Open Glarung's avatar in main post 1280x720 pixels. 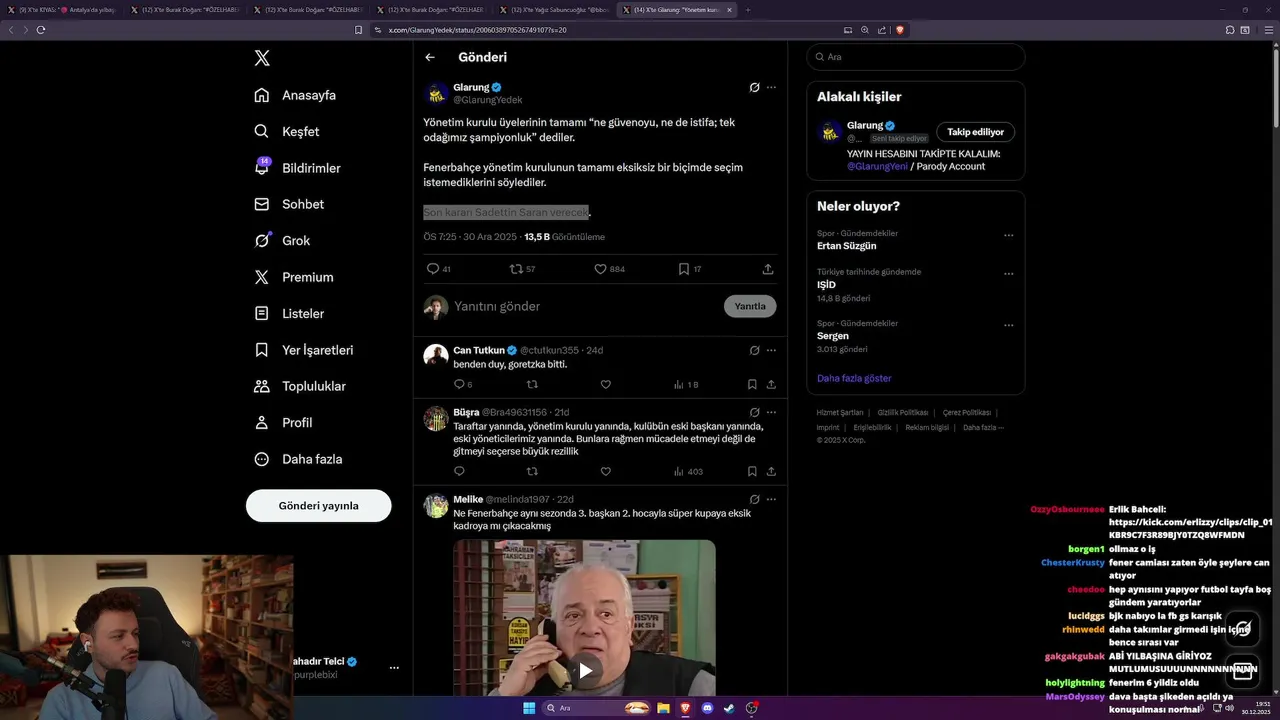(436, 94)
